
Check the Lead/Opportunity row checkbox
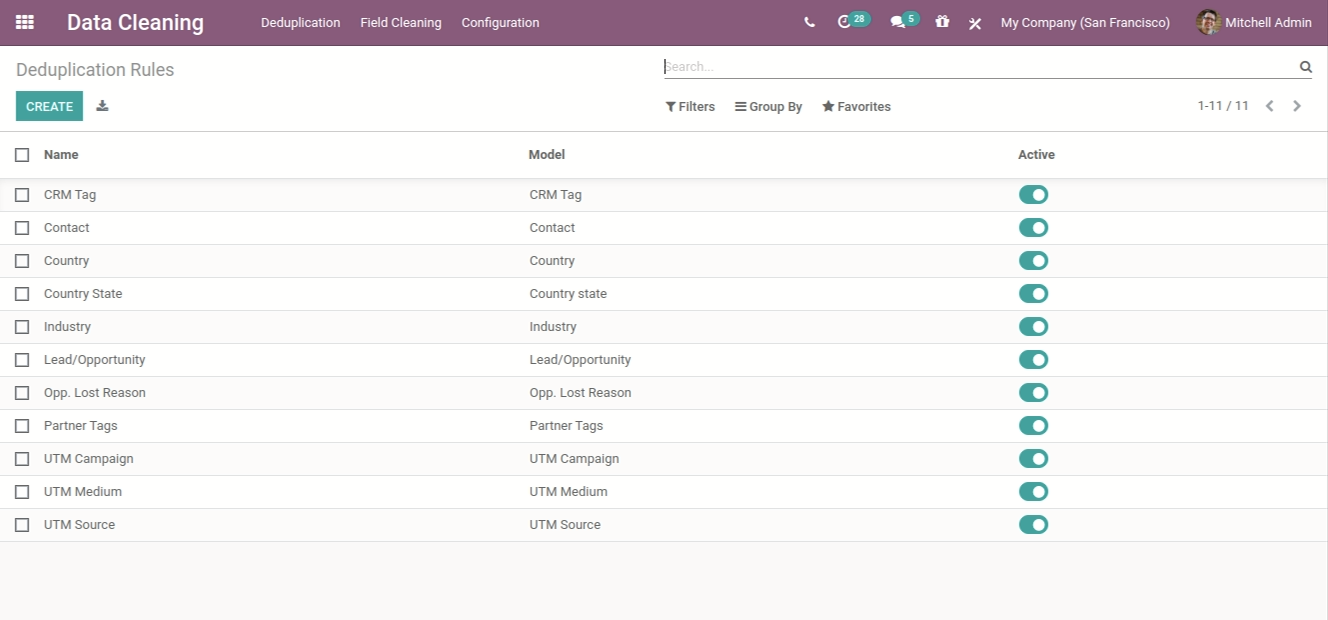point(22,360)
